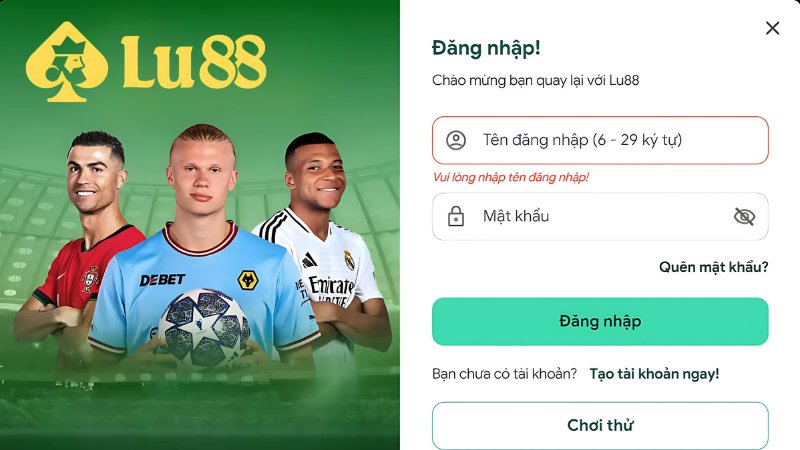The height and width of the screenshot is (450, 800).
Task: Select the Chơi thử trial button
Action: (x=600, y=426)
